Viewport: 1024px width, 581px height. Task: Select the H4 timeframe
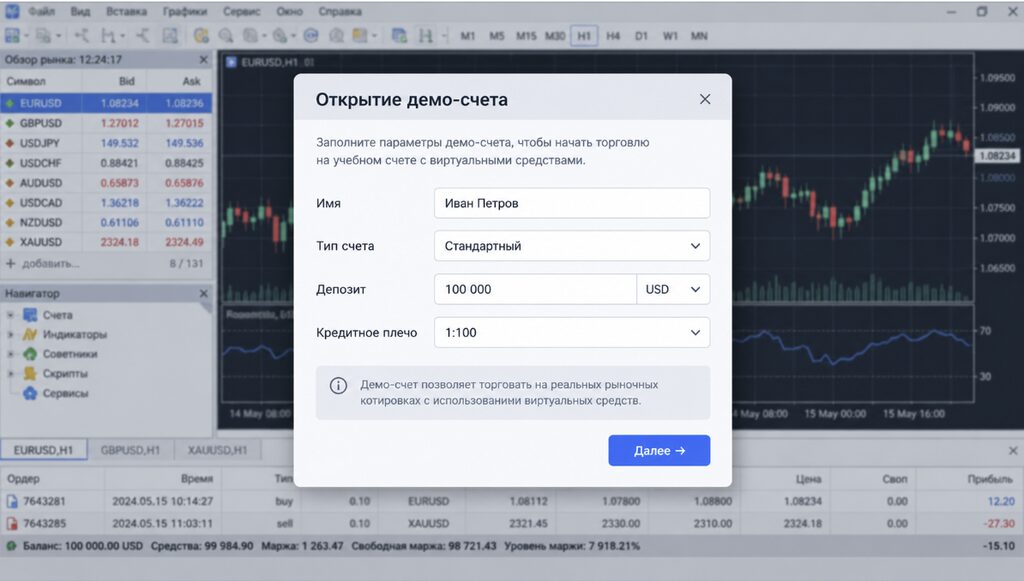613,36
